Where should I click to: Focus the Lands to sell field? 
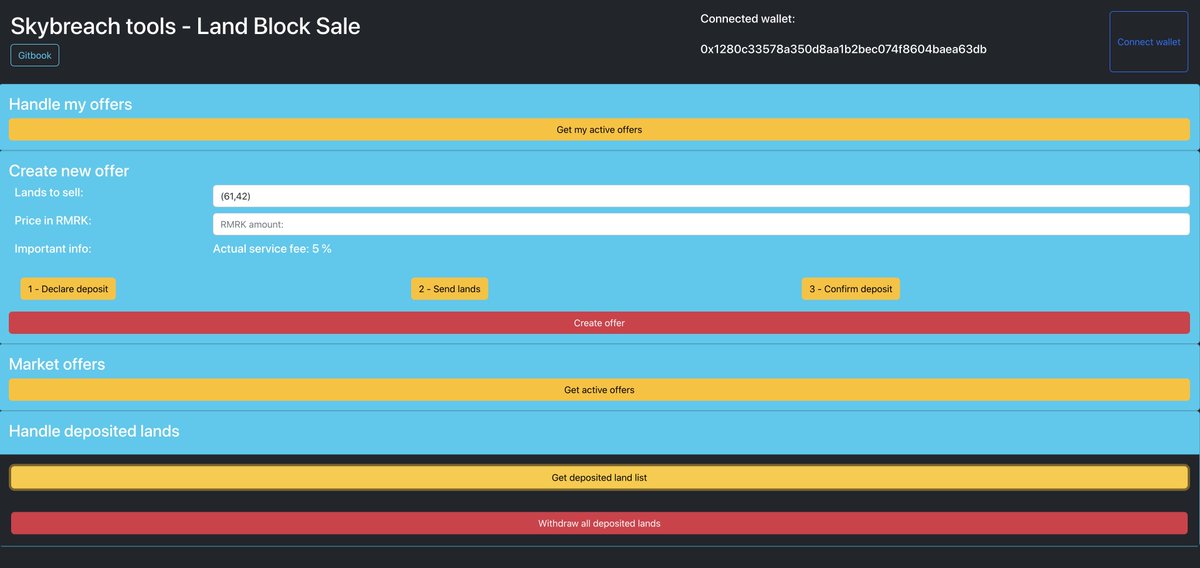[701, 196]
